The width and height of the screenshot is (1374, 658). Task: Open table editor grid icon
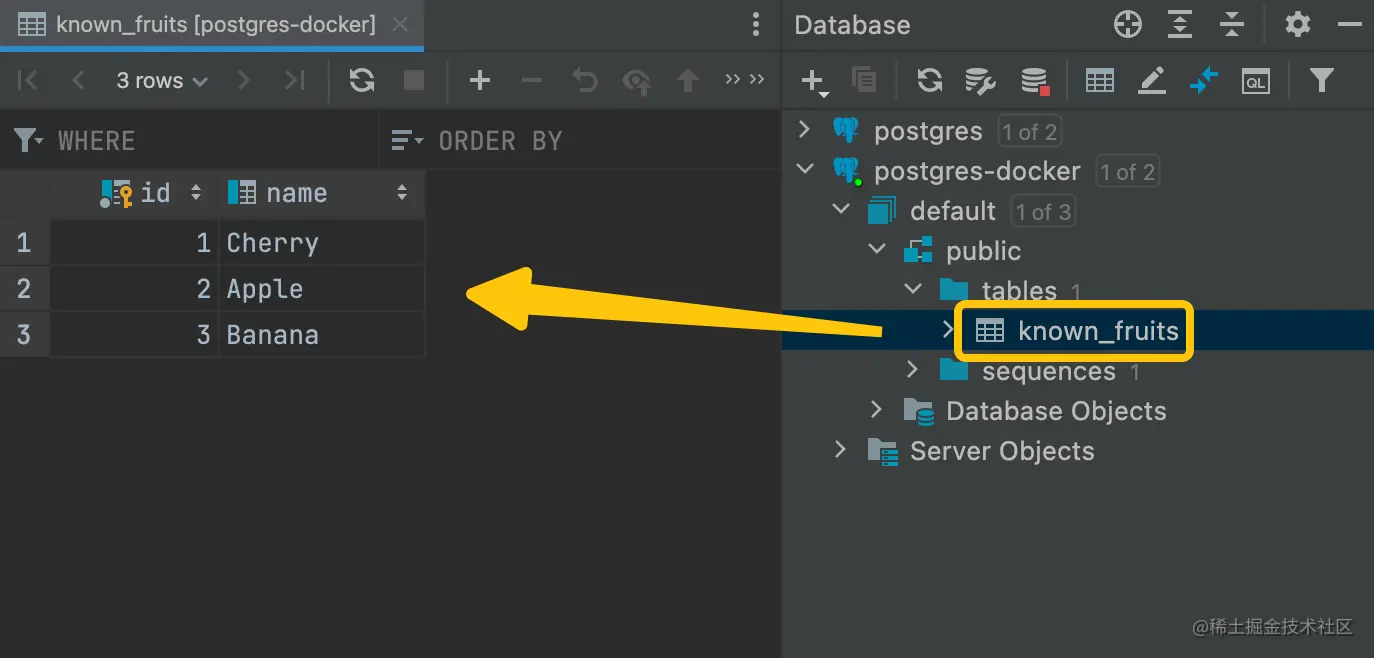tap(1100, 80)
